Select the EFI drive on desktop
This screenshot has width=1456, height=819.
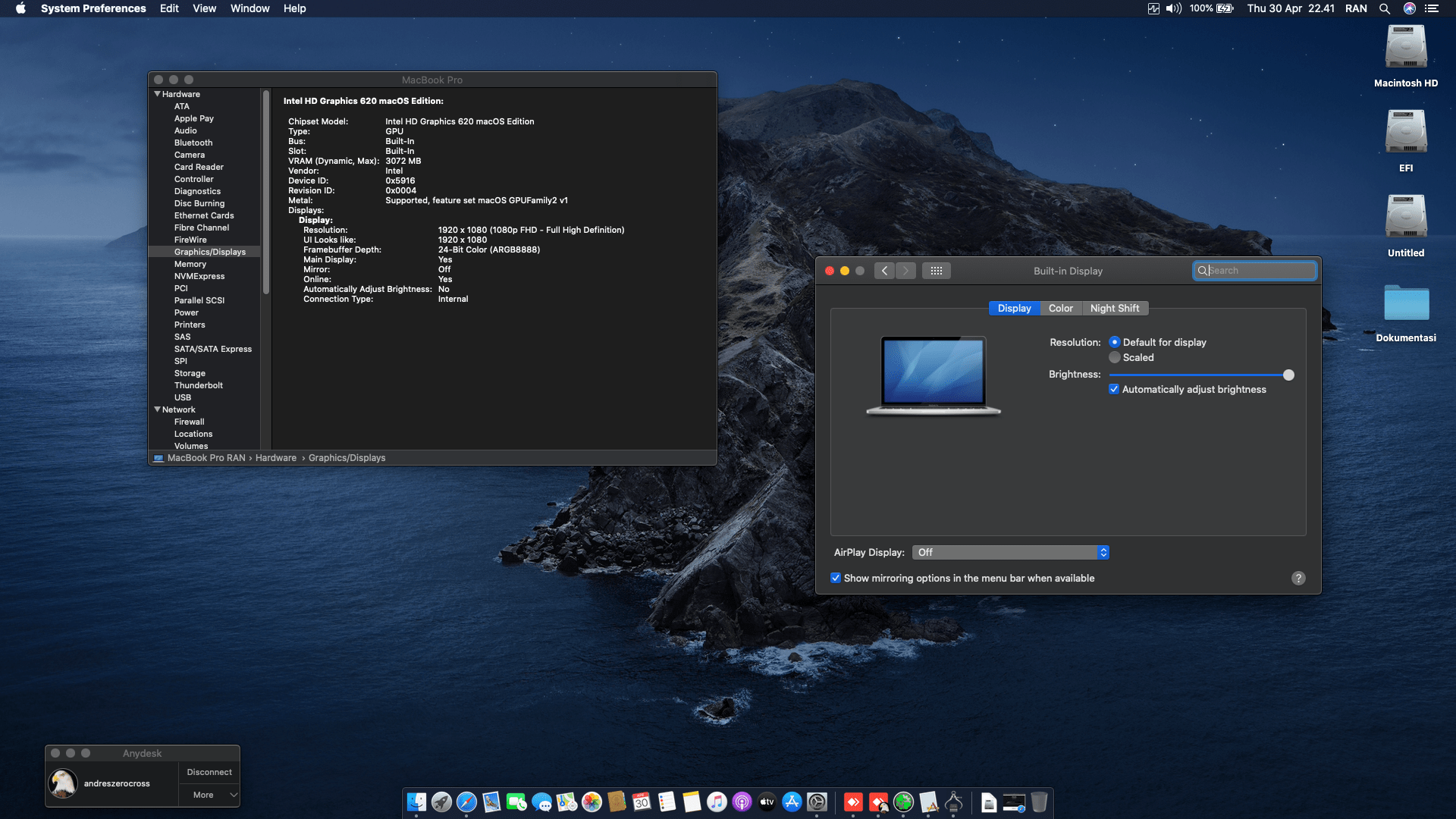pos(1406,141)
